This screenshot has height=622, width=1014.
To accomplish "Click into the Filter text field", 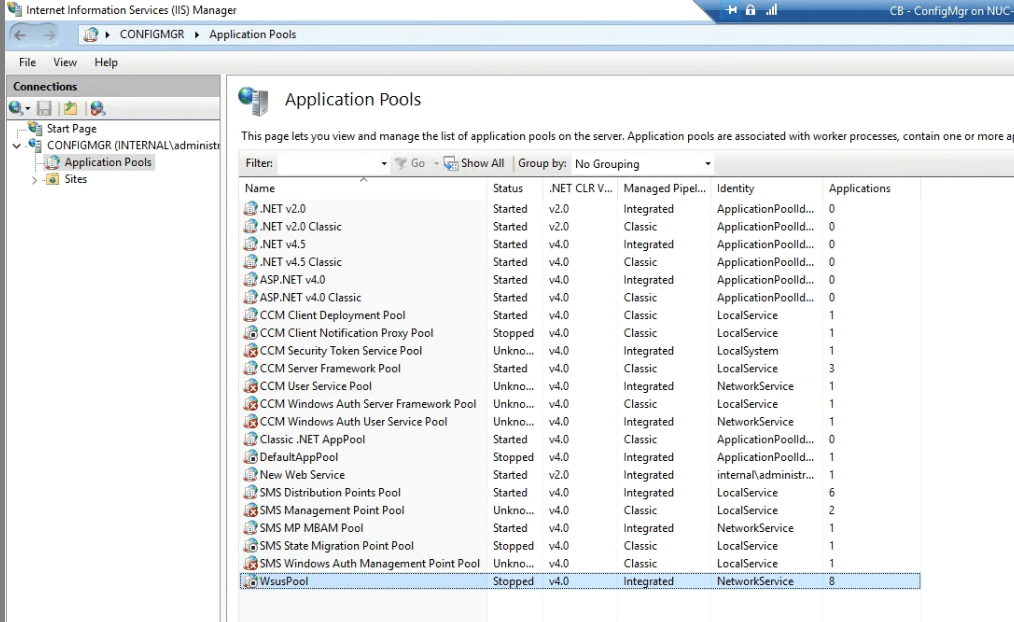I will coord(326,164).
